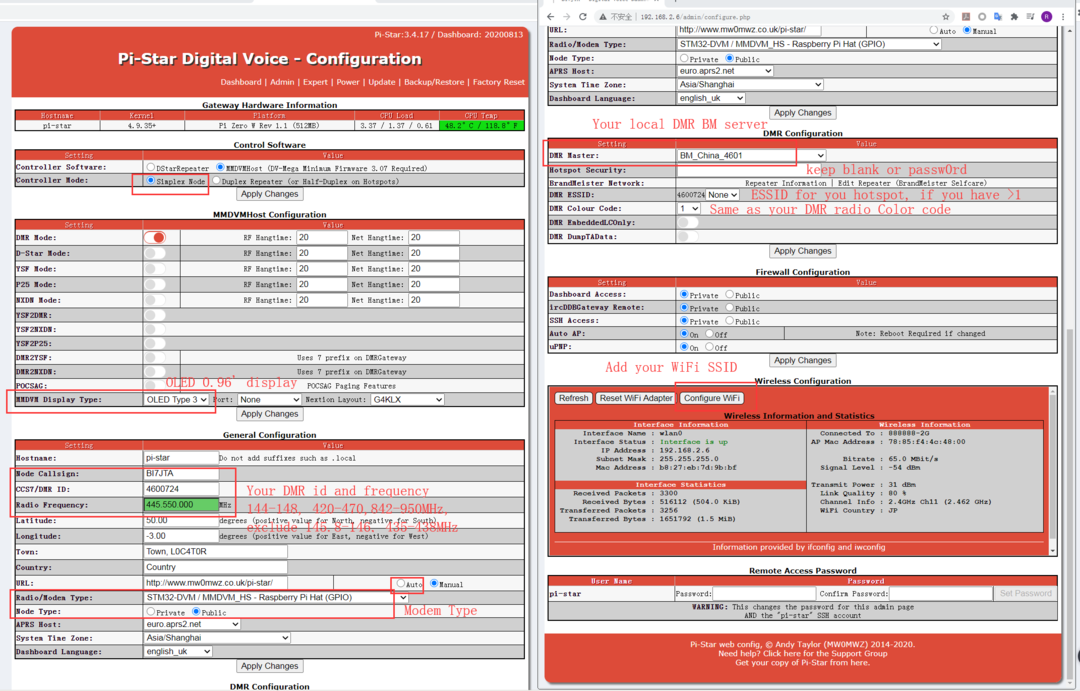Open the PDF extension icon in browser toolbar

(966, 17)
